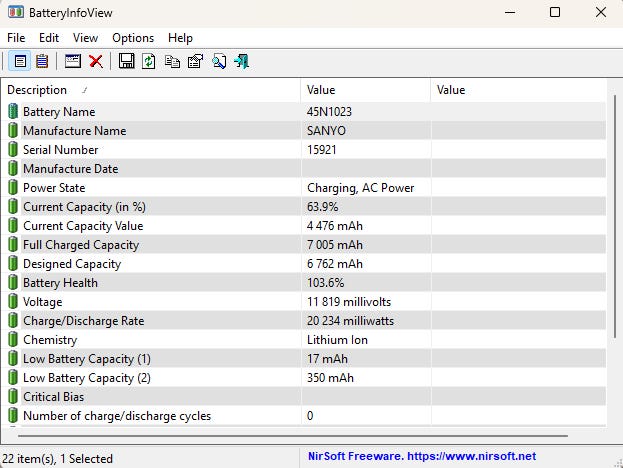
Task: Open the Help menu
Action: point(180,38)
